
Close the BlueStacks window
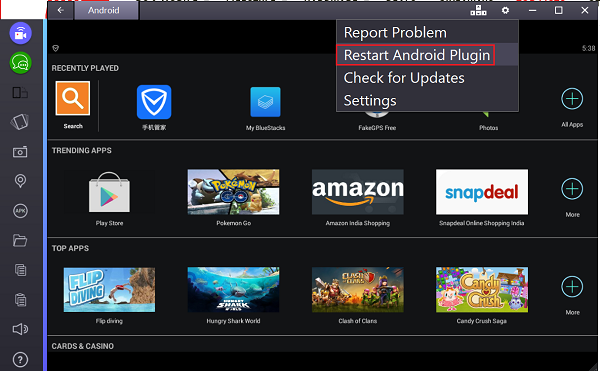click(585, 10)
